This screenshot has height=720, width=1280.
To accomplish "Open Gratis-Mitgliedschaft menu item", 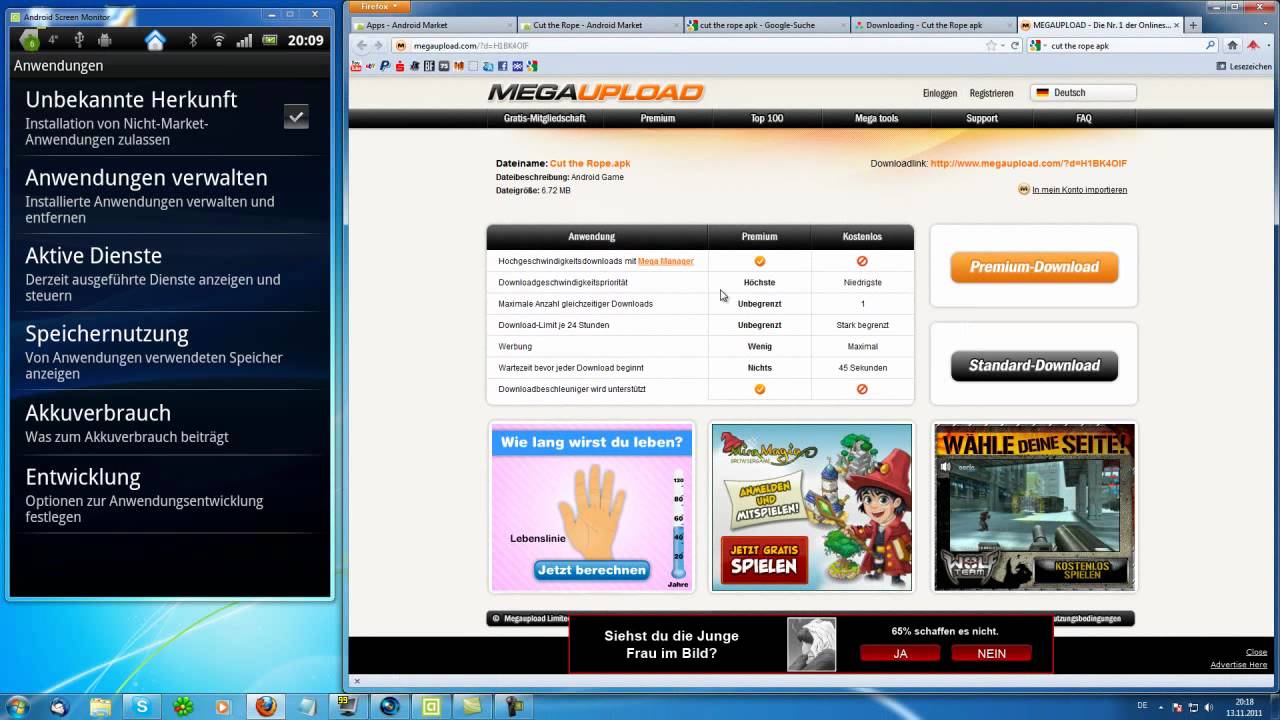I will tap(545, 118).
